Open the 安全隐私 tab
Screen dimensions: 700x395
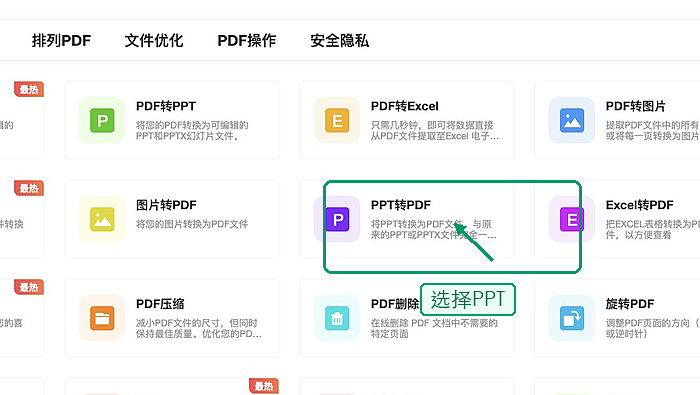340,41
